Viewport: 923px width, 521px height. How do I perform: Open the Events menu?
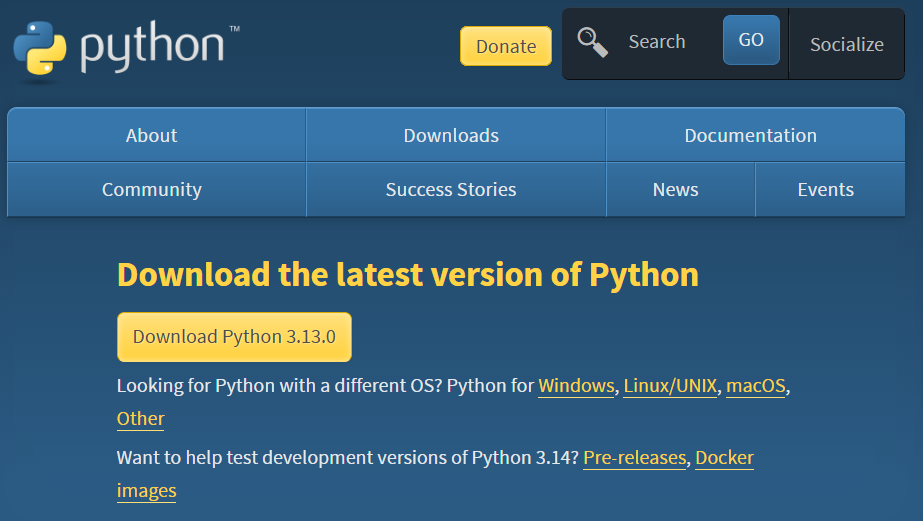point(826,189)
